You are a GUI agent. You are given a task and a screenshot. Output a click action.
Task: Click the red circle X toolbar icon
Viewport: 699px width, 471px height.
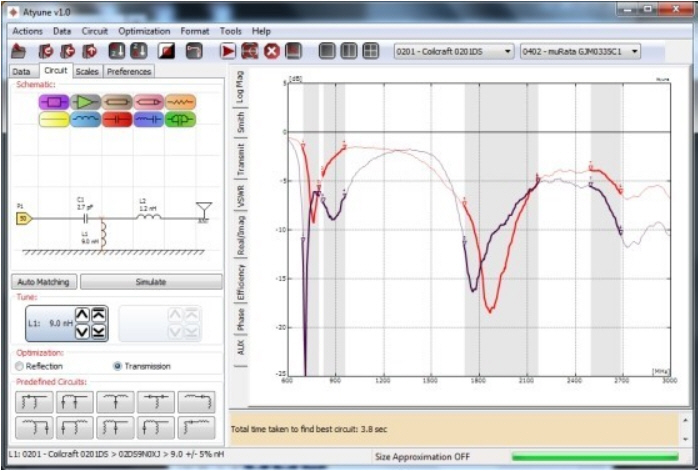[271, 51]
